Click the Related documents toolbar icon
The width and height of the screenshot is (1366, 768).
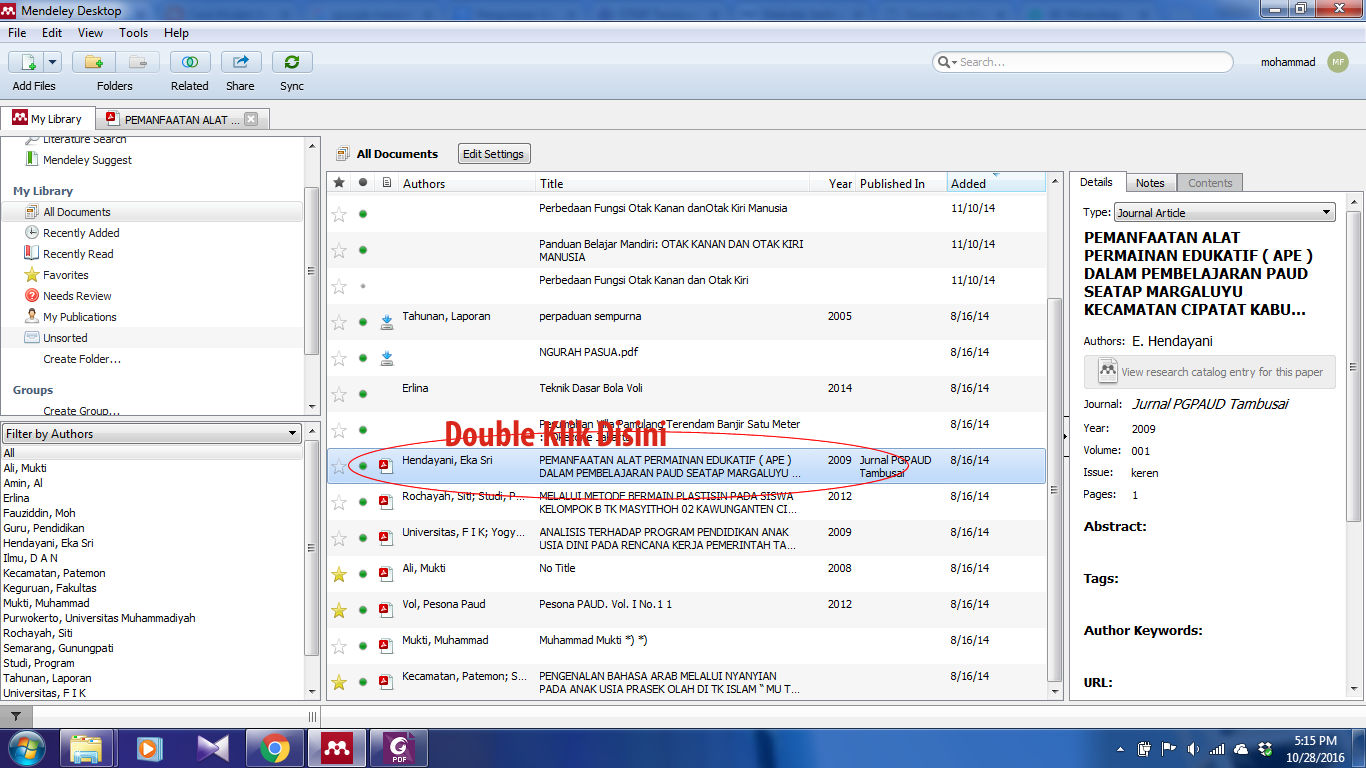pos(190,62)
